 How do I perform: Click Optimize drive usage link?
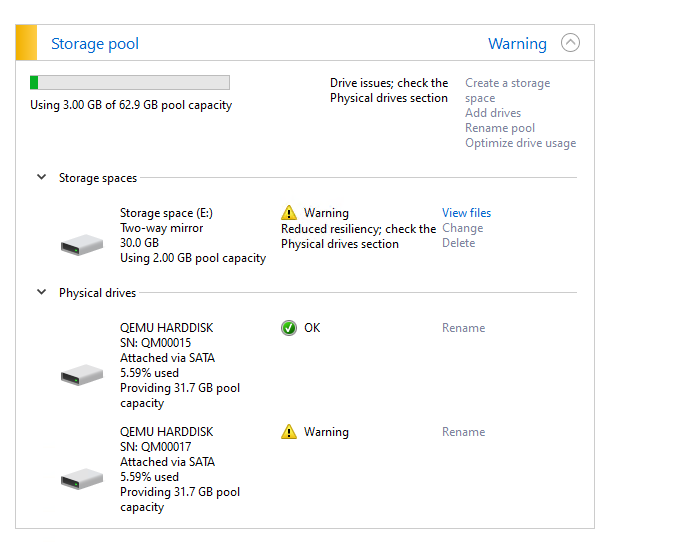[x=520, y=143]
